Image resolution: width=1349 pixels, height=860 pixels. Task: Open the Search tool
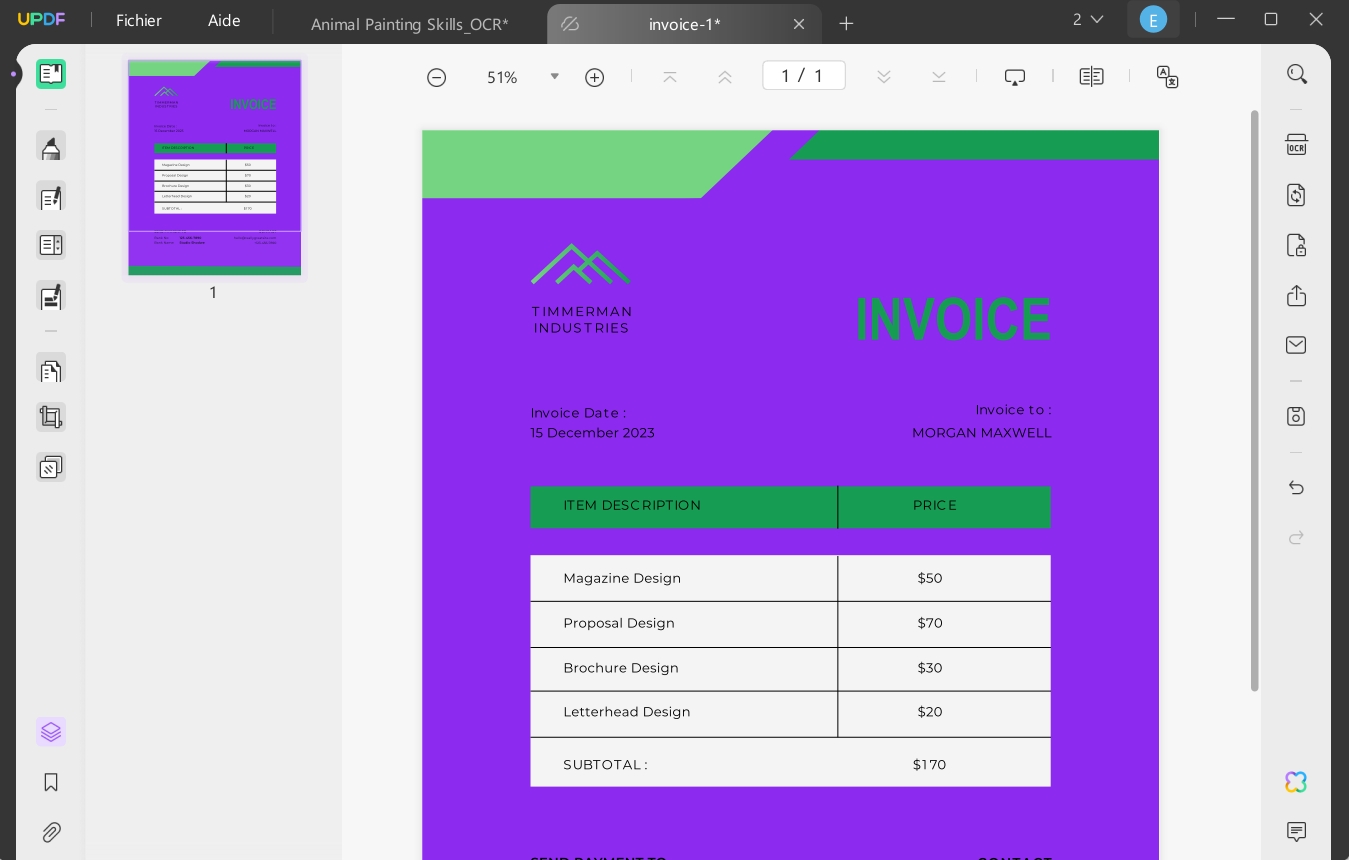coord(1297,74)
